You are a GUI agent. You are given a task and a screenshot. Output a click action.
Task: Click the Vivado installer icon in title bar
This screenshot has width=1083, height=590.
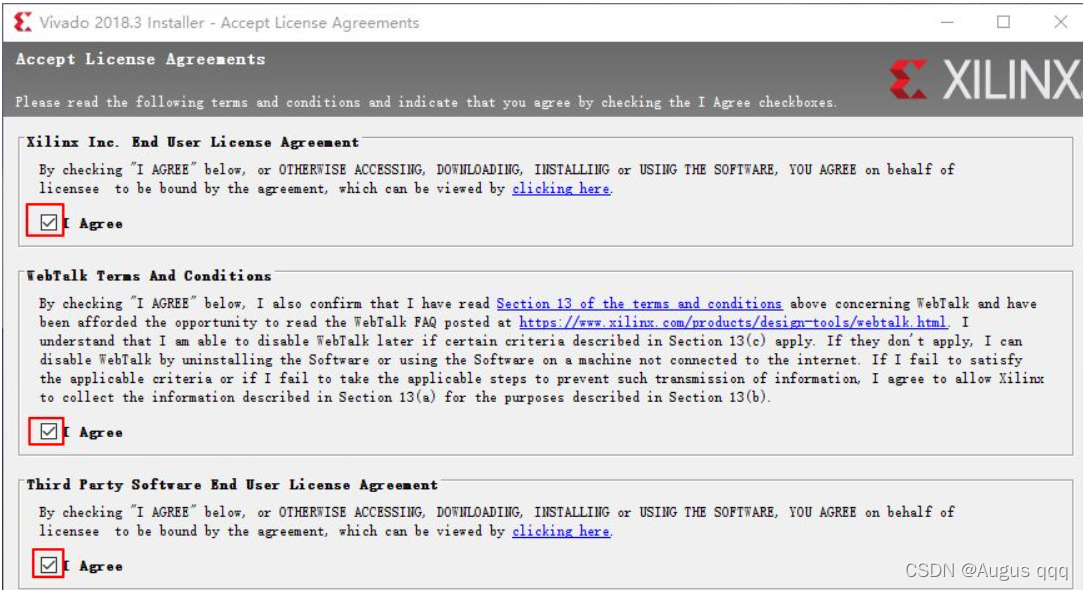[x=22, y=22]
